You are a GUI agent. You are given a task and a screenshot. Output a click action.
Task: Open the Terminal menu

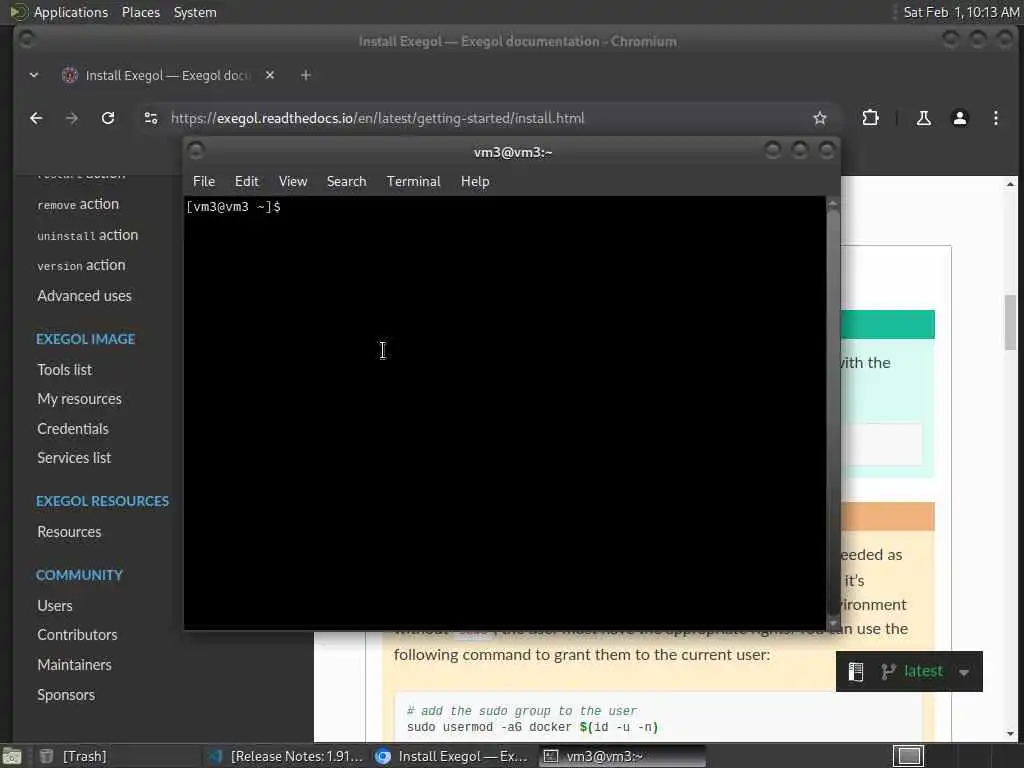click(413, 182)
